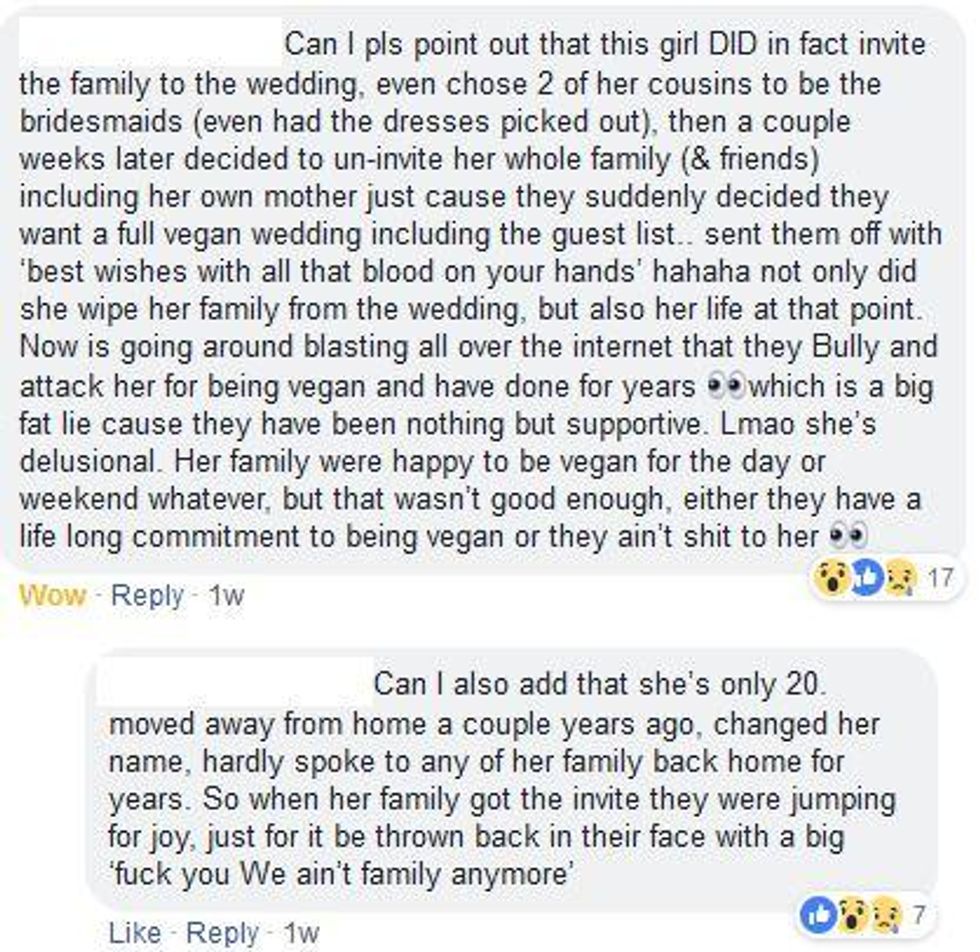Click the thumbs-up icon beside the 17 count
The image size is (980, 952).
pyautogui.click(x=868, y=578)
